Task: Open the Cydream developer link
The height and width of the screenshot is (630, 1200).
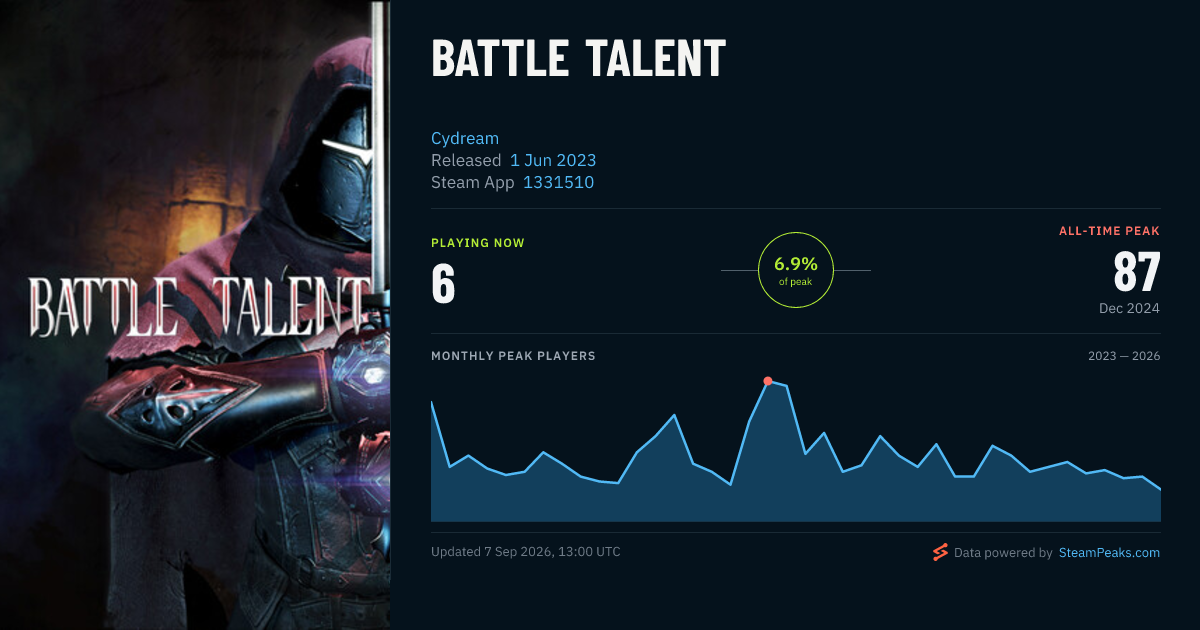Action: (465, 138)
